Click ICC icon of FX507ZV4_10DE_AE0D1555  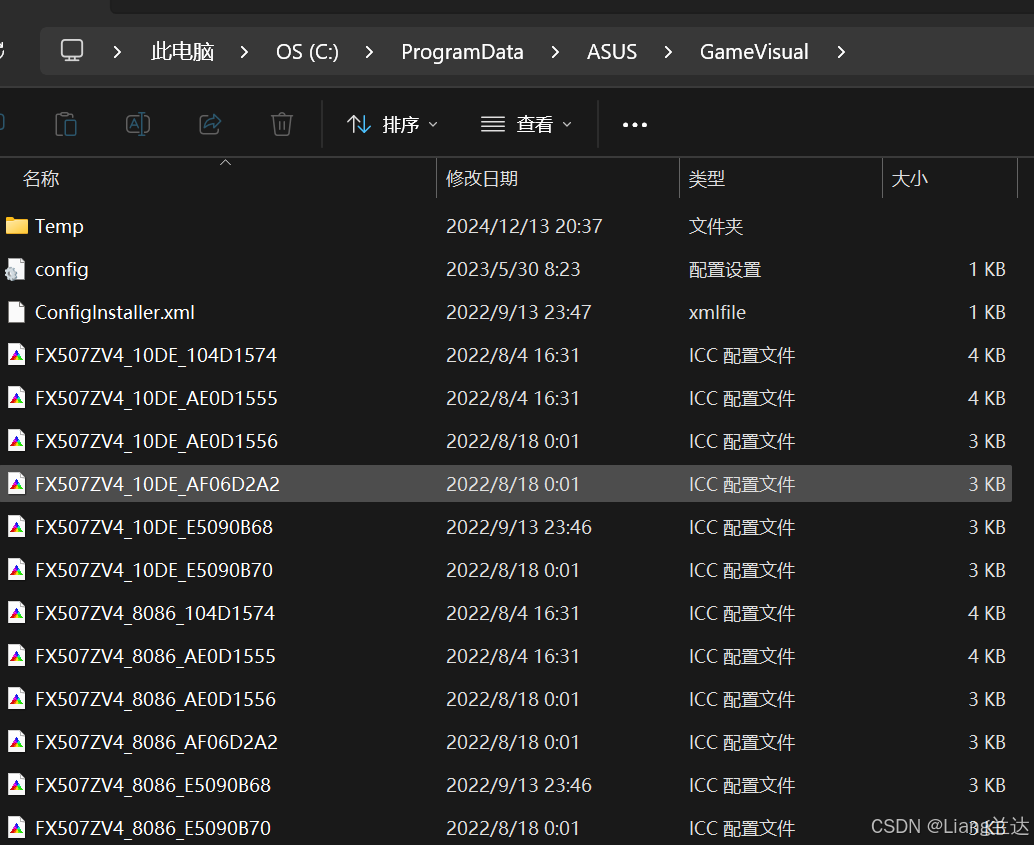point(16,398)
